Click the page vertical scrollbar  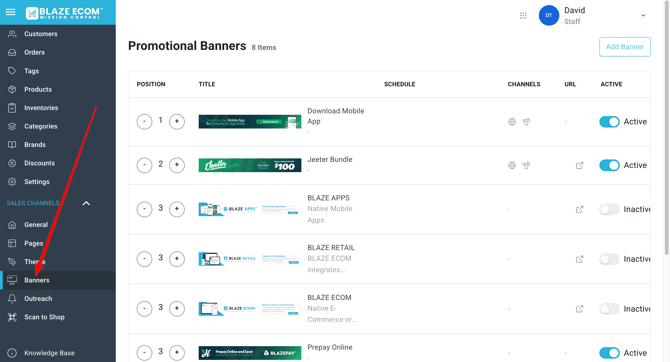point(667,128)
